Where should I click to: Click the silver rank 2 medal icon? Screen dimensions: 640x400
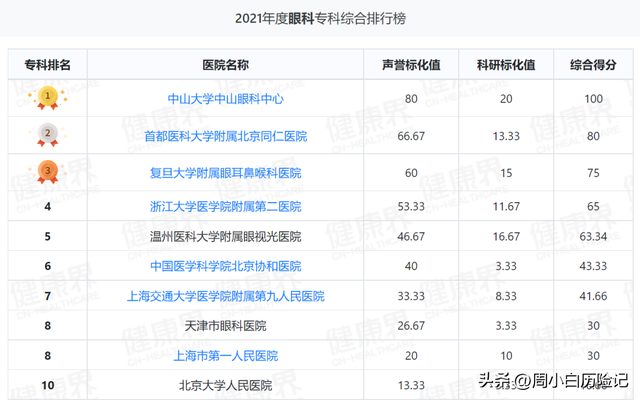pyautogui.click(x=48, y=135)
